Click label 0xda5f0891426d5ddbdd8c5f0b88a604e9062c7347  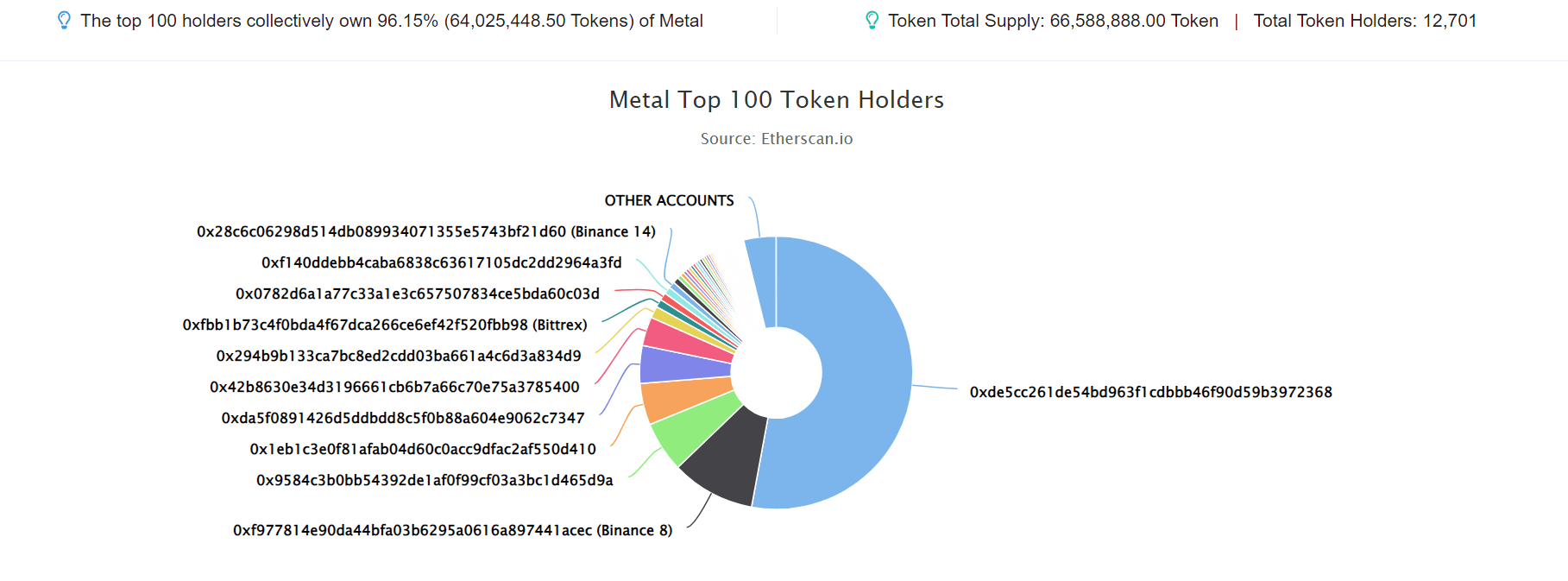click(x=403, y=418)
